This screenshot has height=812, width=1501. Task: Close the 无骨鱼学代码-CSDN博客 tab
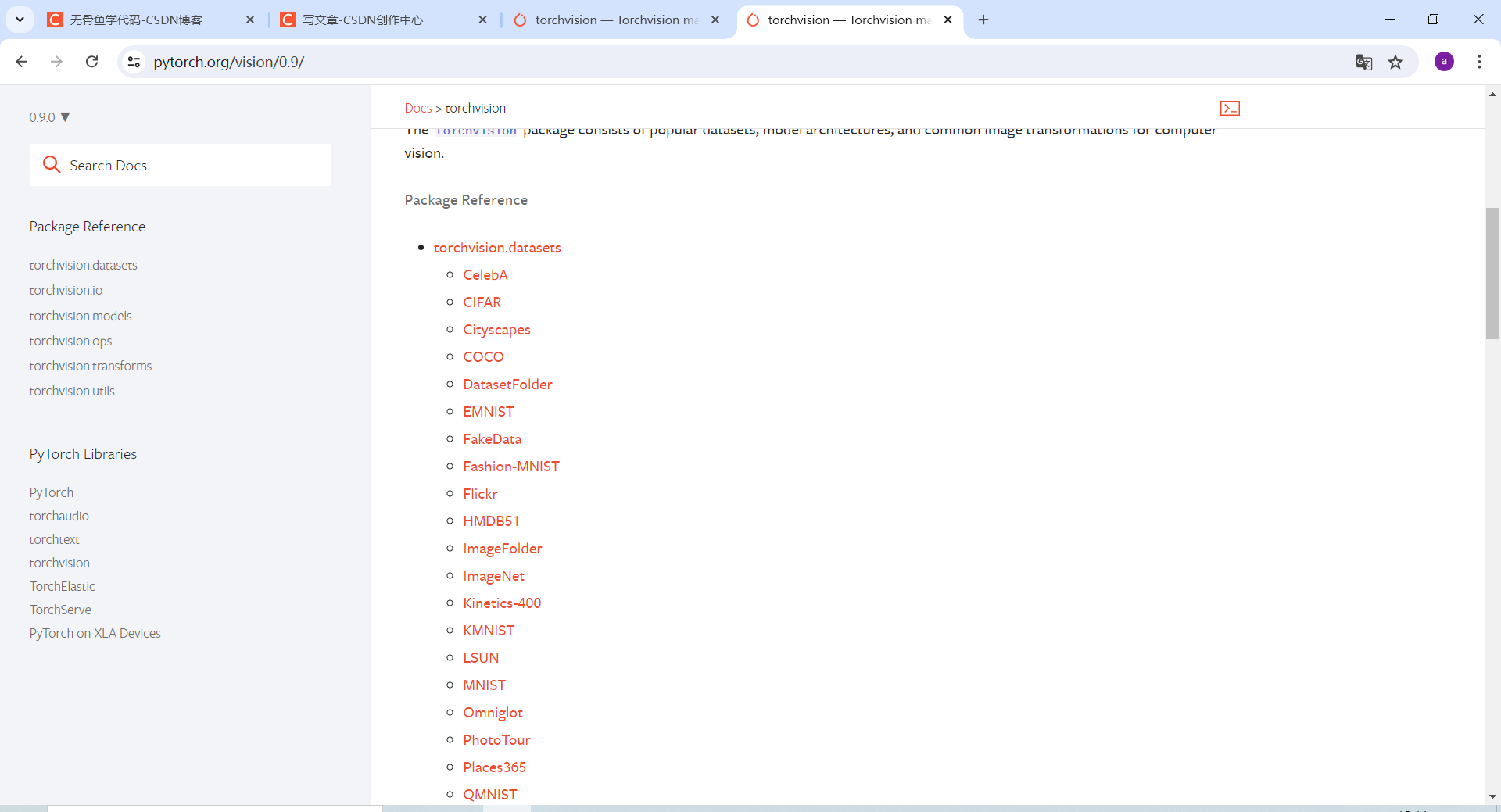click(250, 20)
